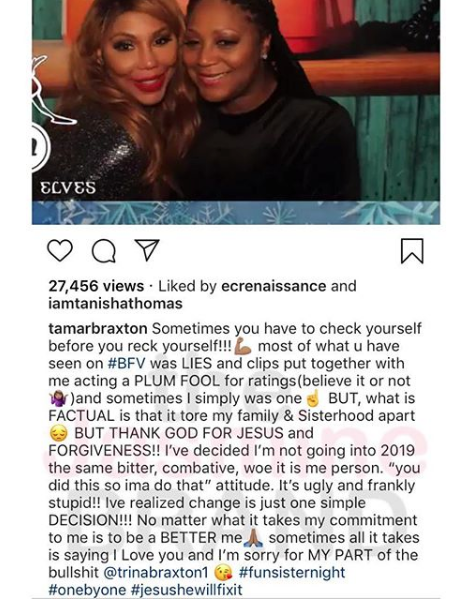Save the post using the bookmark icon

(412, 251)
